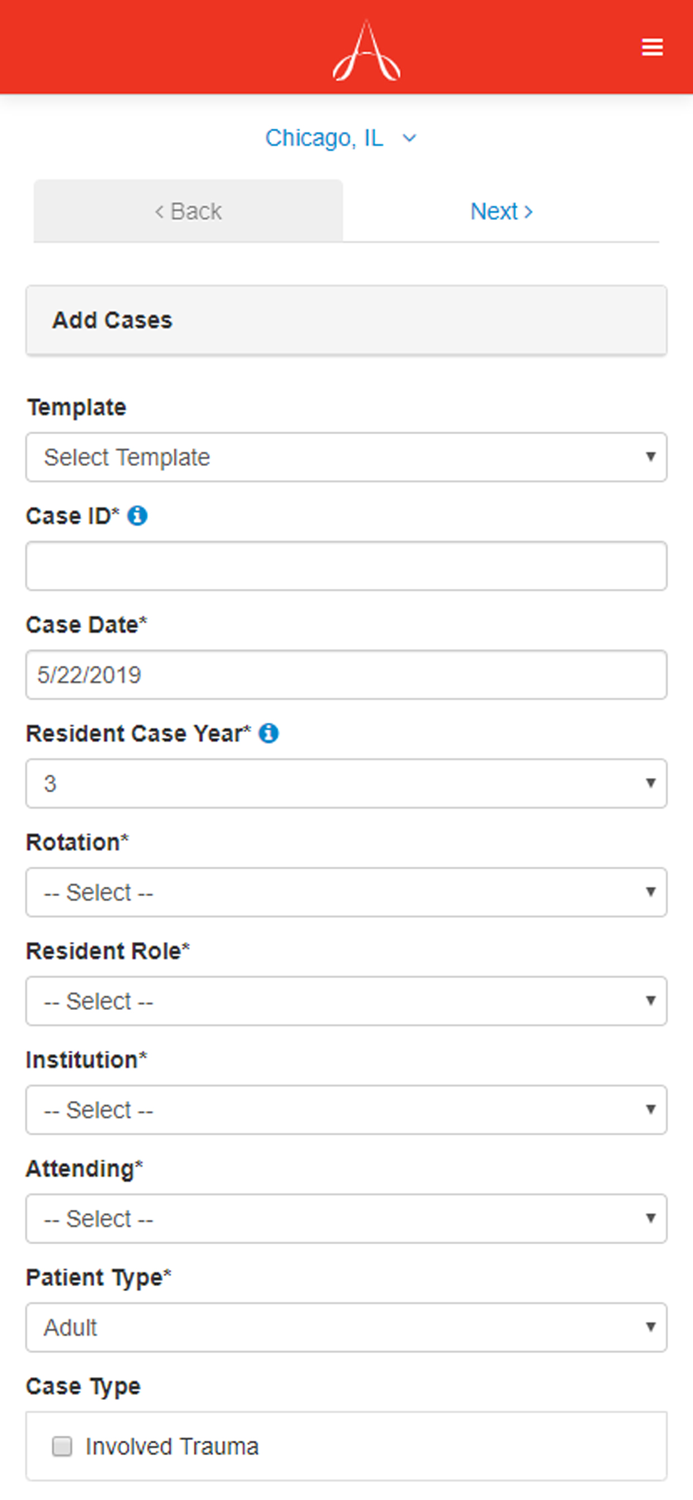Open the Resident Role dropdown
Viewport: 693px width, 1500px height.
[346, 1001]
